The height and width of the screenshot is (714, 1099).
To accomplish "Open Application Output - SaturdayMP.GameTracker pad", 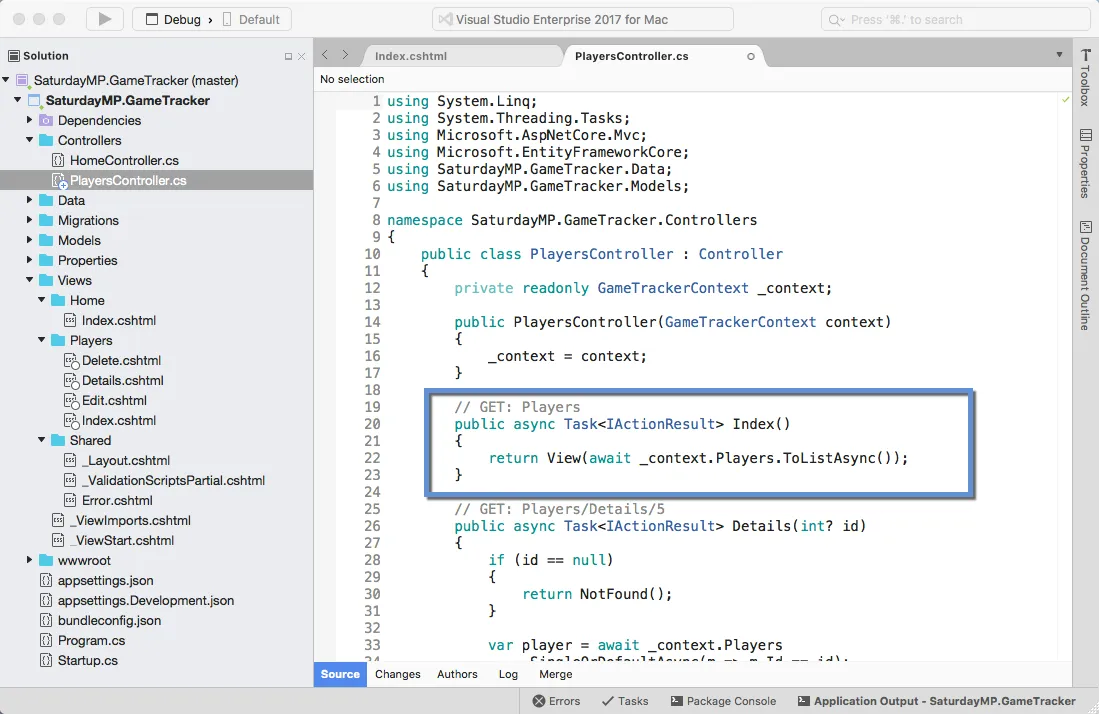I will click(x=936, y=701).
